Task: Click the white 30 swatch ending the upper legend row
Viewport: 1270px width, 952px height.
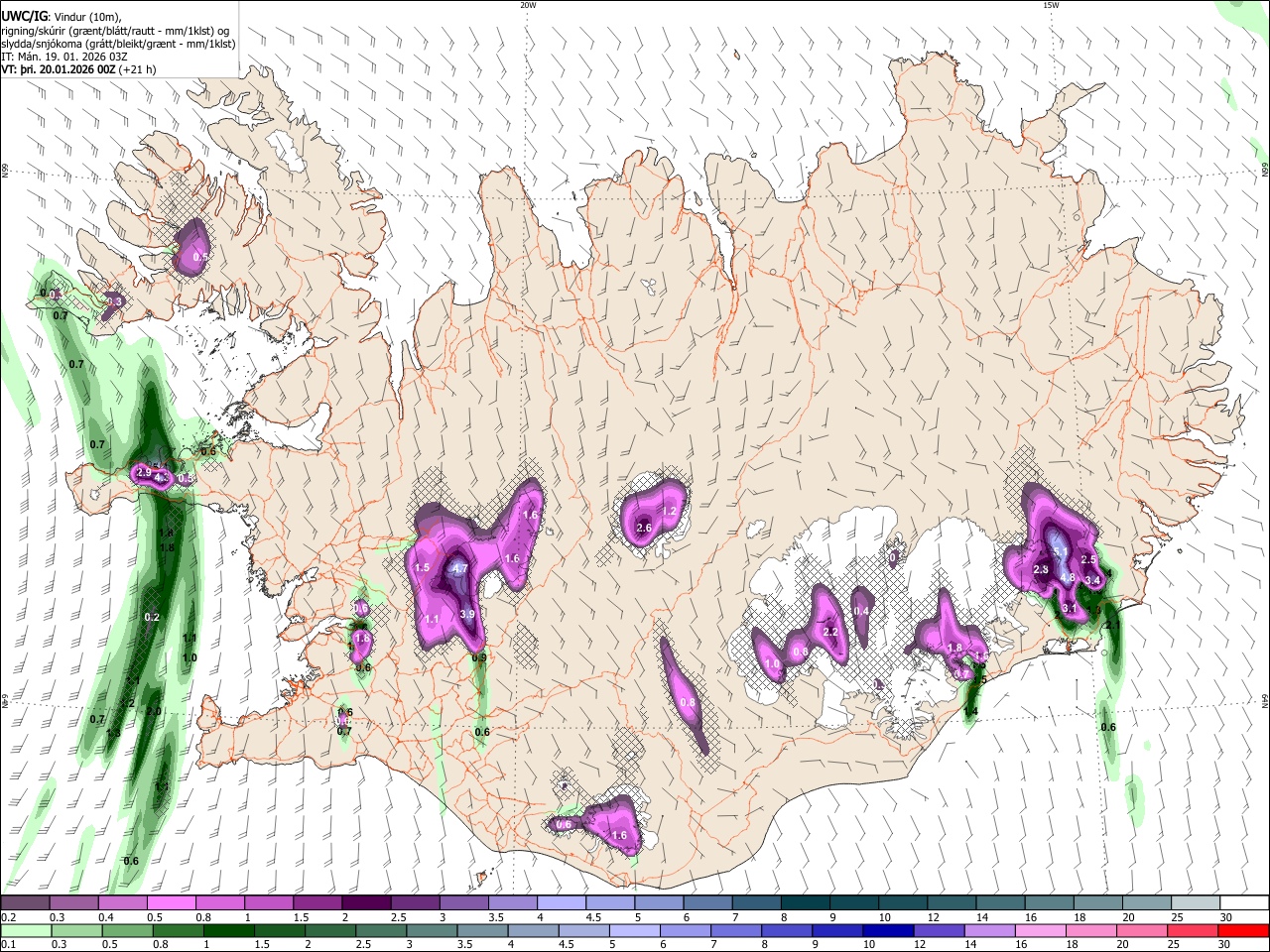Action: tap(1243, 902)
